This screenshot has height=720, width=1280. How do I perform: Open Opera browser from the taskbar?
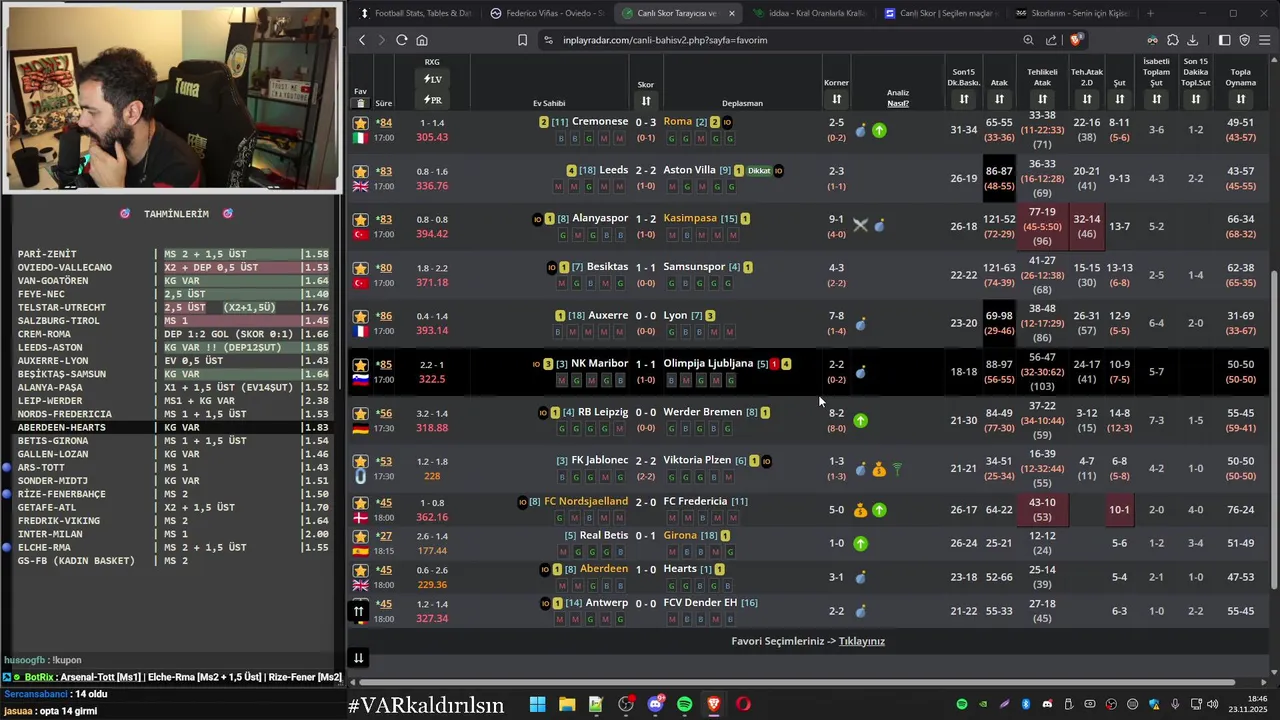[x=743, y=704]
